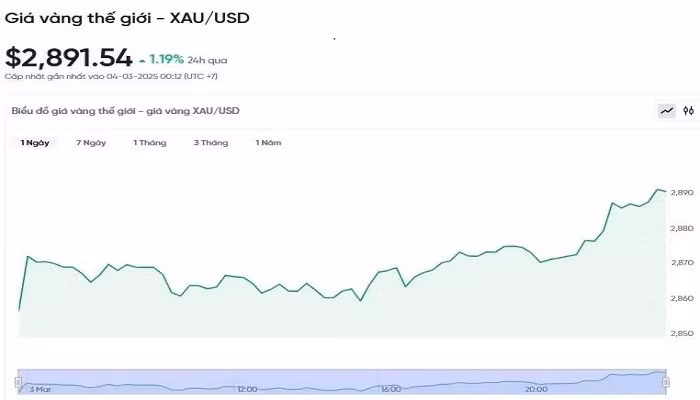Click the 20:00 mark on range navigator
Viewport: 700px width, 400px height.
pos(536,388)
